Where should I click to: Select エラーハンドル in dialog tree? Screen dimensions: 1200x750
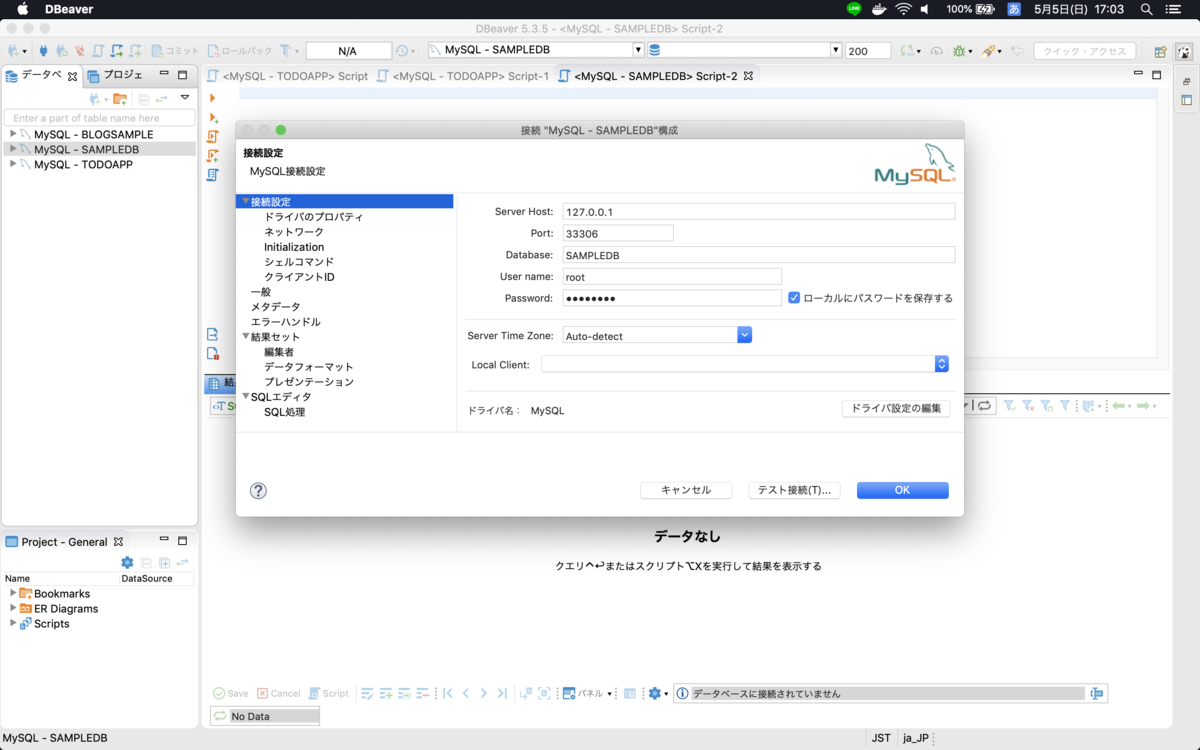(x=285, y=322)
